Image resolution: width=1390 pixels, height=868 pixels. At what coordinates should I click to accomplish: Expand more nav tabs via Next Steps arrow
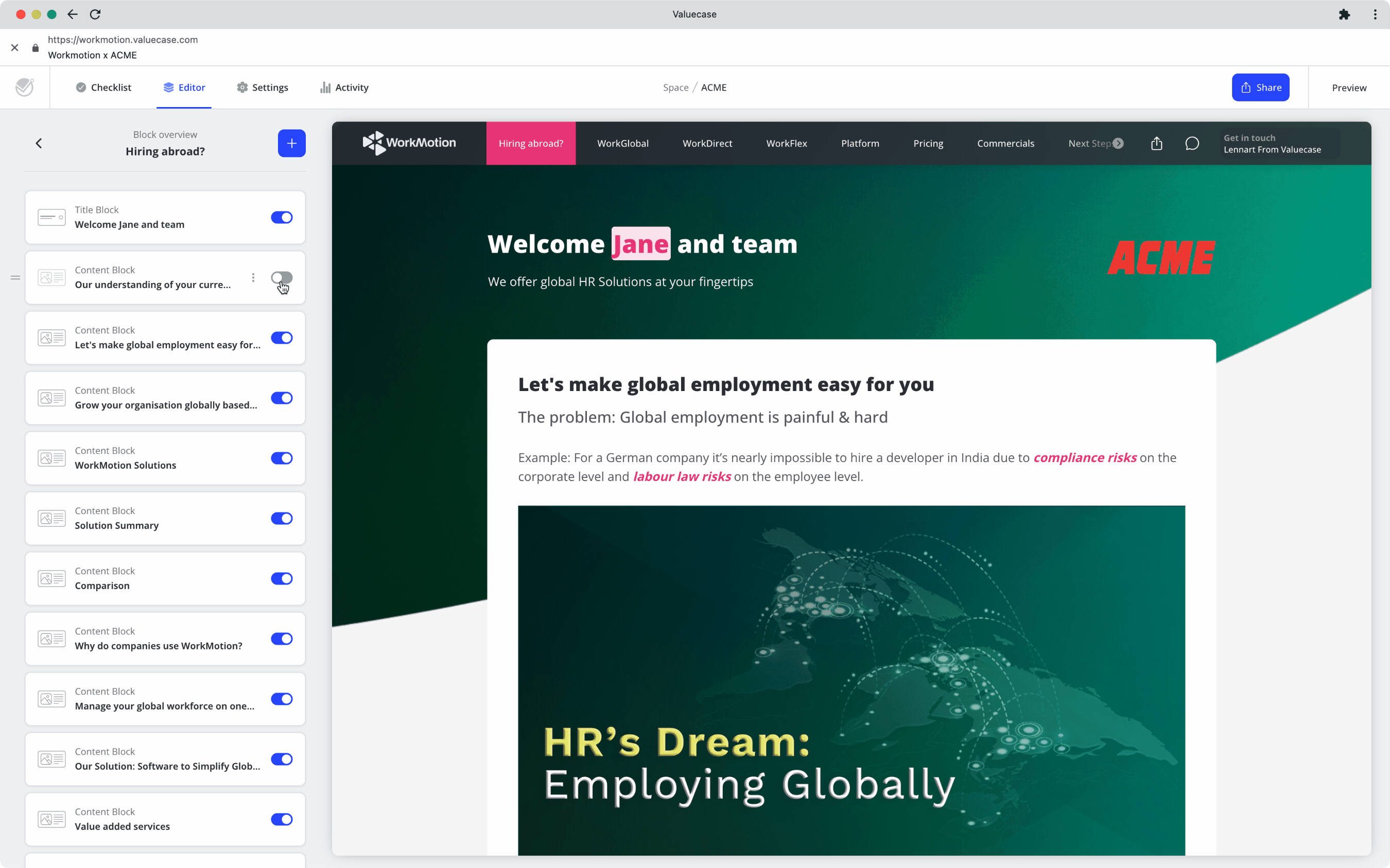click(1118, 143)
